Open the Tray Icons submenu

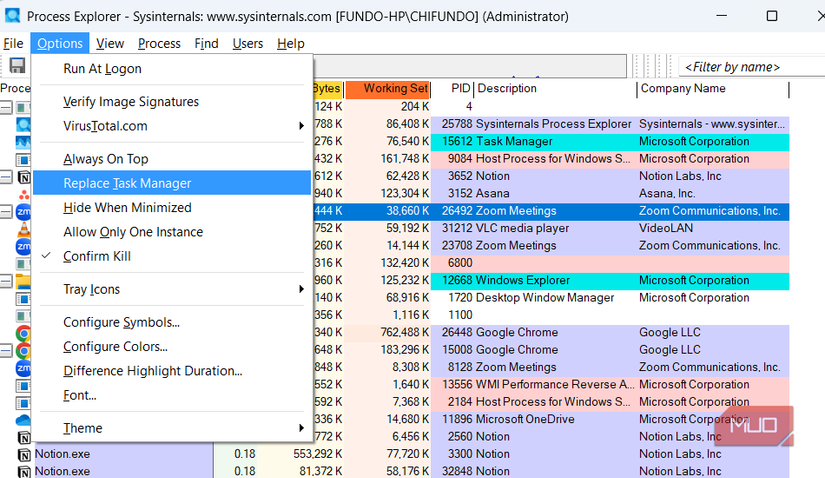172,288
